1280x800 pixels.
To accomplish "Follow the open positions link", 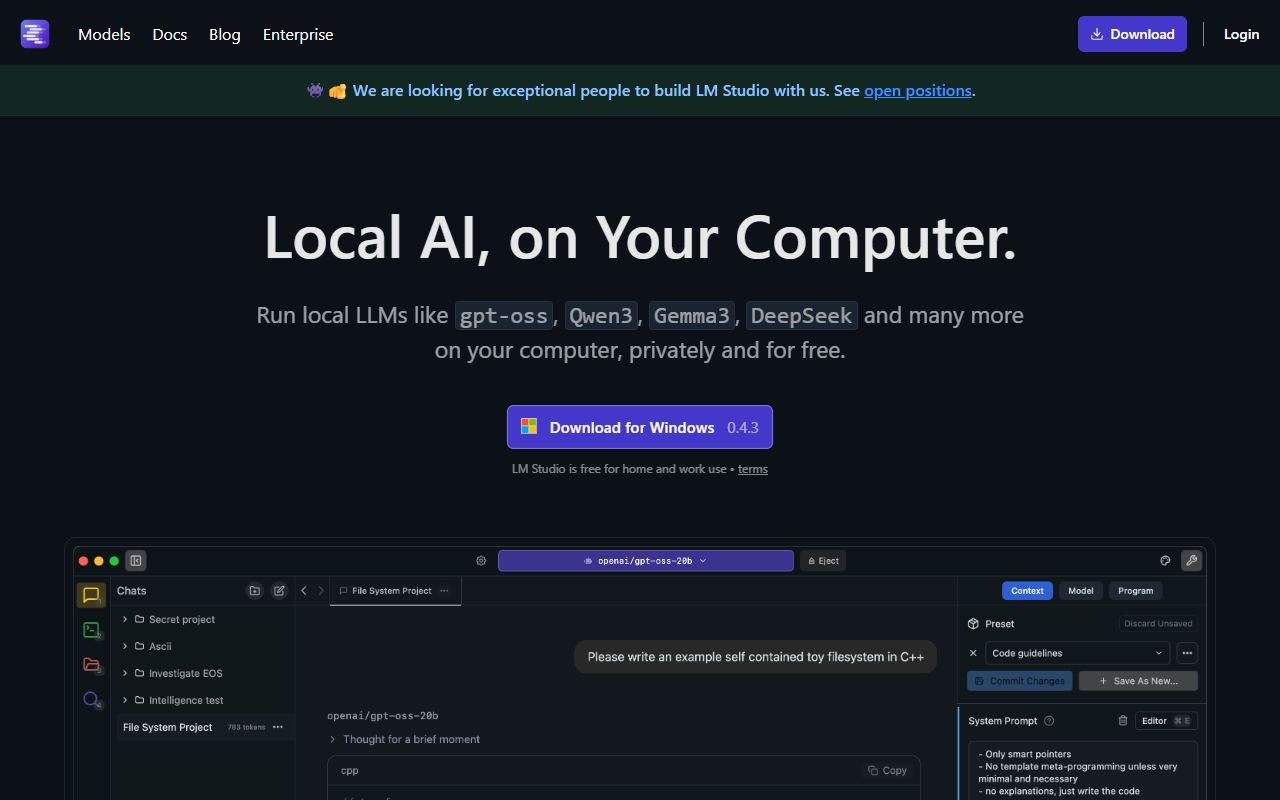I will pyautogui.click(x=917, y=90).
